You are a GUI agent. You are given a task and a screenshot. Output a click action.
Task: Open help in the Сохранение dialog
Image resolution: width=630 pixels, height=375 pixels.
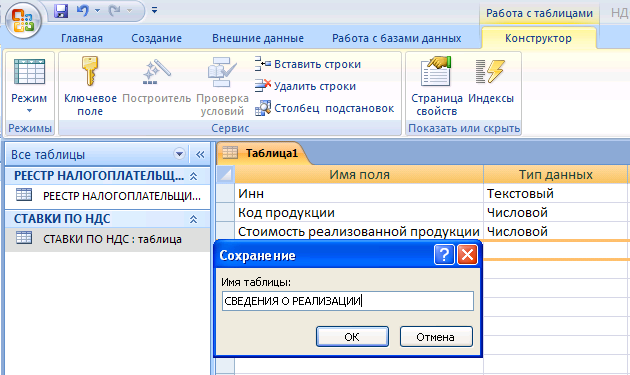(444, 254)
